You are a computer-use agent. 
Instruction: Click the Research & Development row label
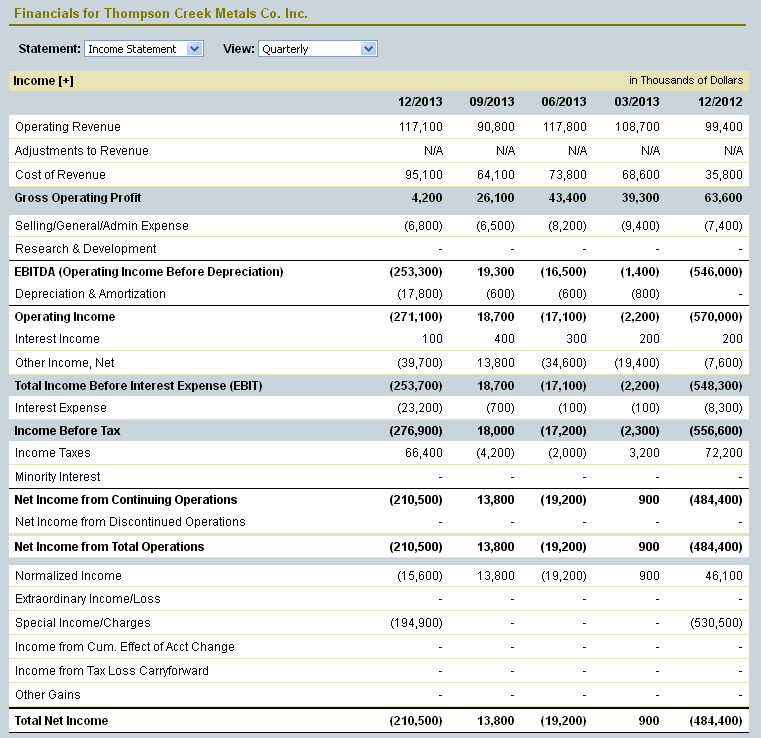pyautogui.click(x=85, y=249)
